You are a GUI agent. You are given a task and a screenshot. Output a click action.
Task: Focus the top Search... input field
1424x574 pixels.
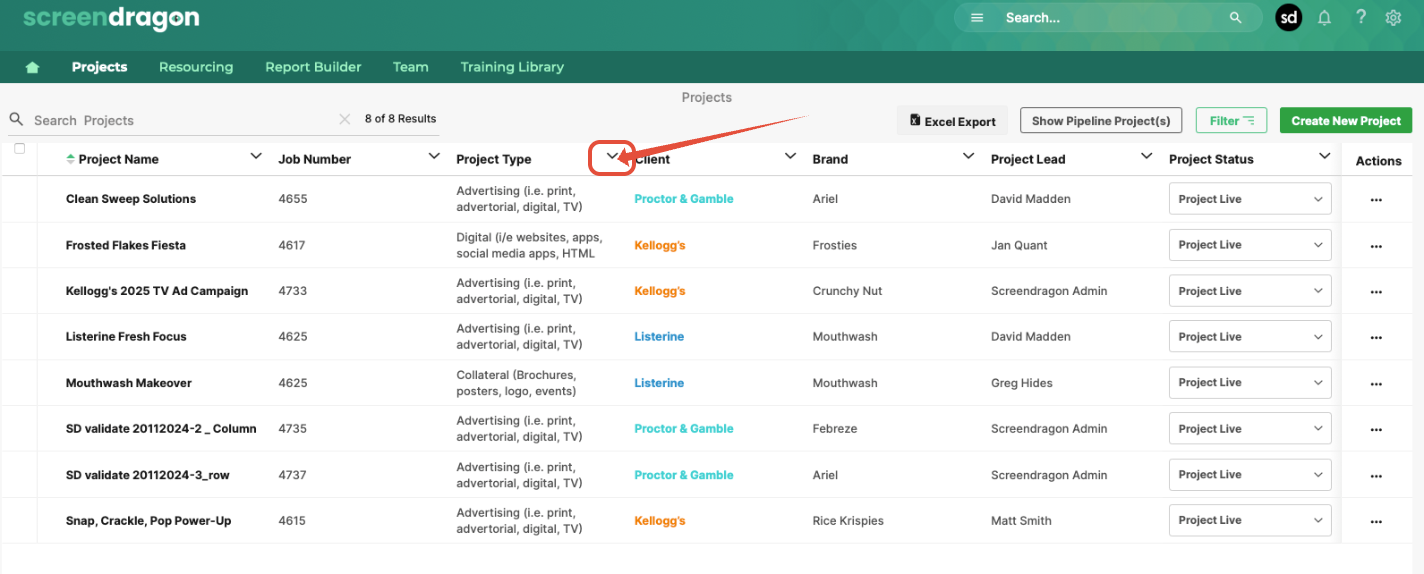pyautogui.click(x=1110, y=18)
